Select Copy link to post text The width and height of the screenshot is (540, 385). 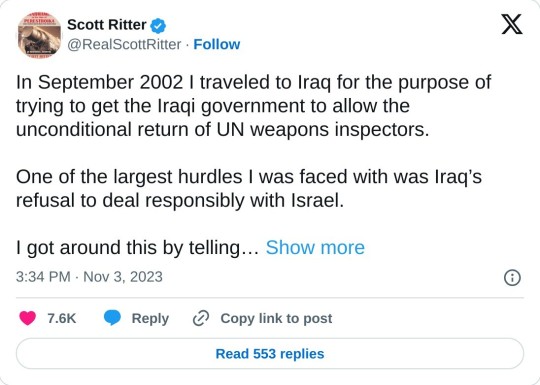276,318
